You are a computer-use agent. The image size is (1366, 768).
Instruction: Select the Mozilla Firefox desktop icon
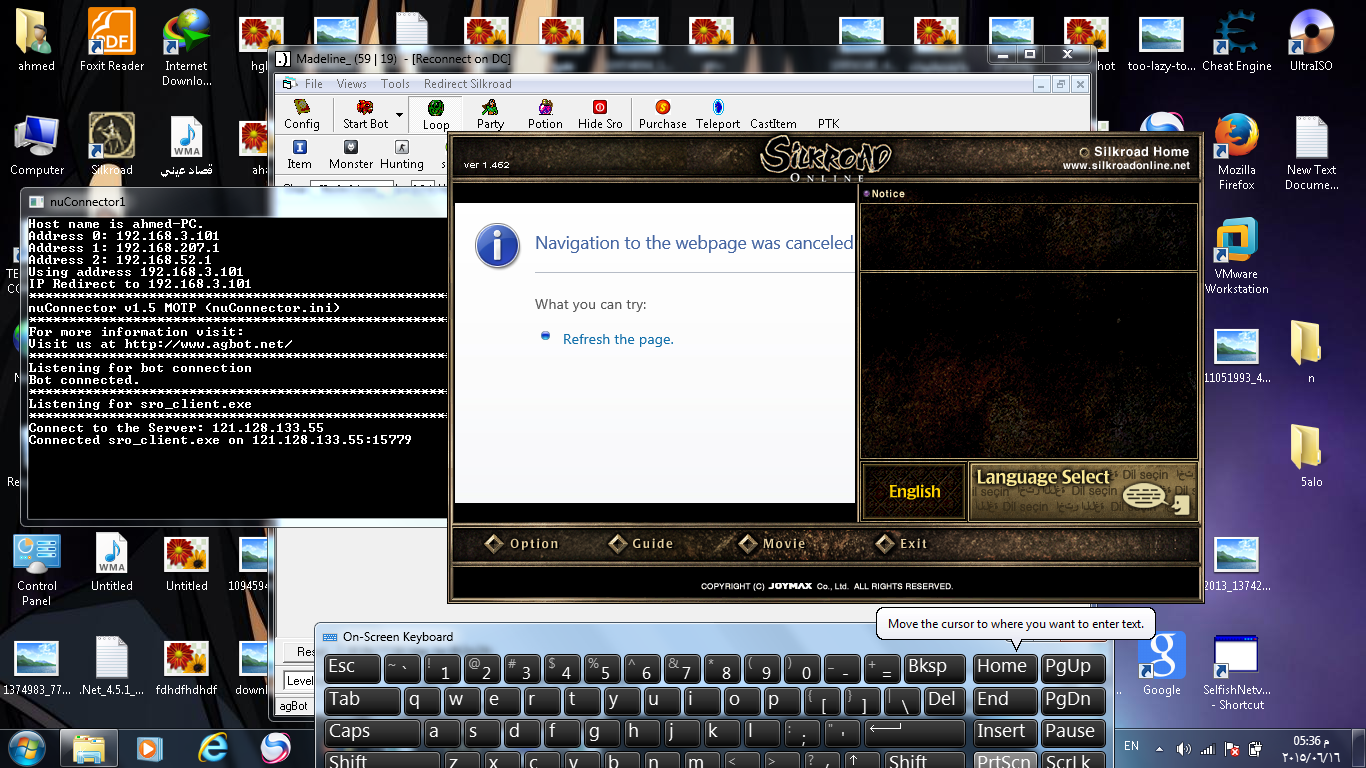(x=1236, y=152)
